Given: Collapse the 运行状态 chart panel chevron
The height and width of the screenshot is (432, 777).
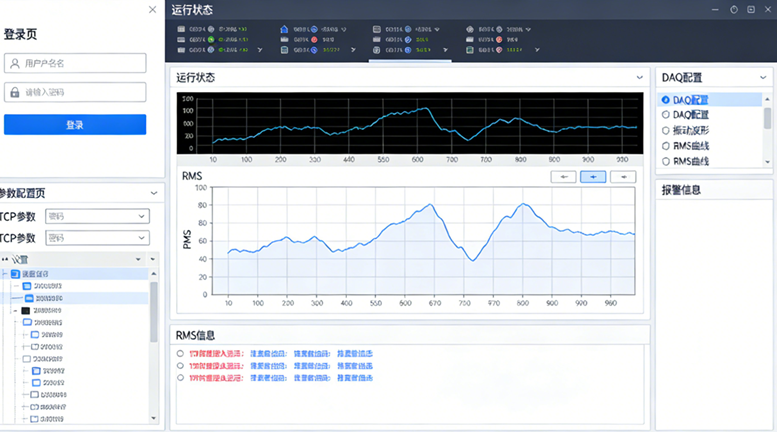Looking at the screenshot, I should click(x=640, y=77).
